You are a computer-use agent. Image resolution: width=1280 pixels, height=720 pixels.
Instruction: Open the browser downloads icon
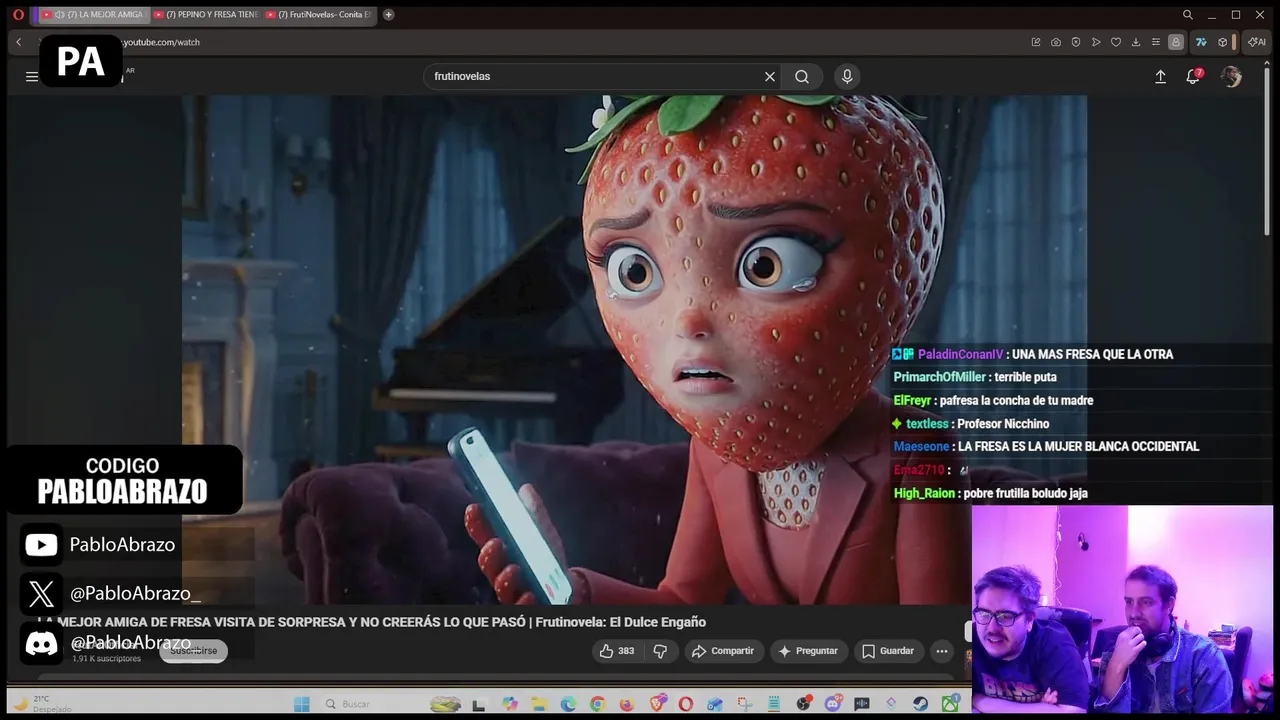[x=1136, y=42]
